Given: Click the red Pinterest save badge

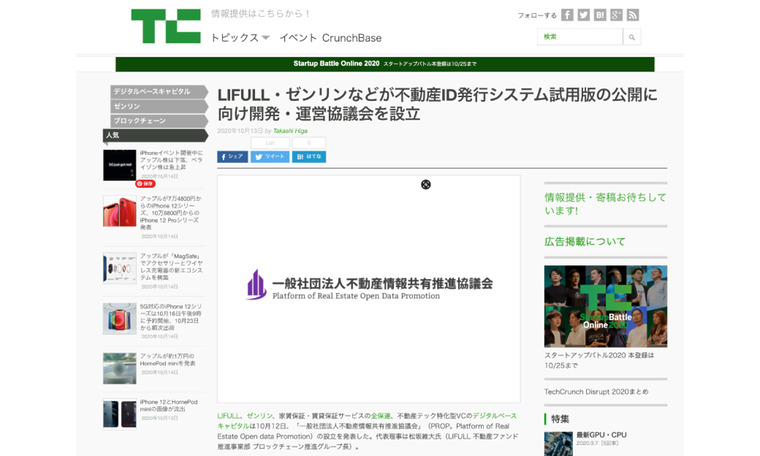Looking at the screenshot, I should (x=146, y=184).
